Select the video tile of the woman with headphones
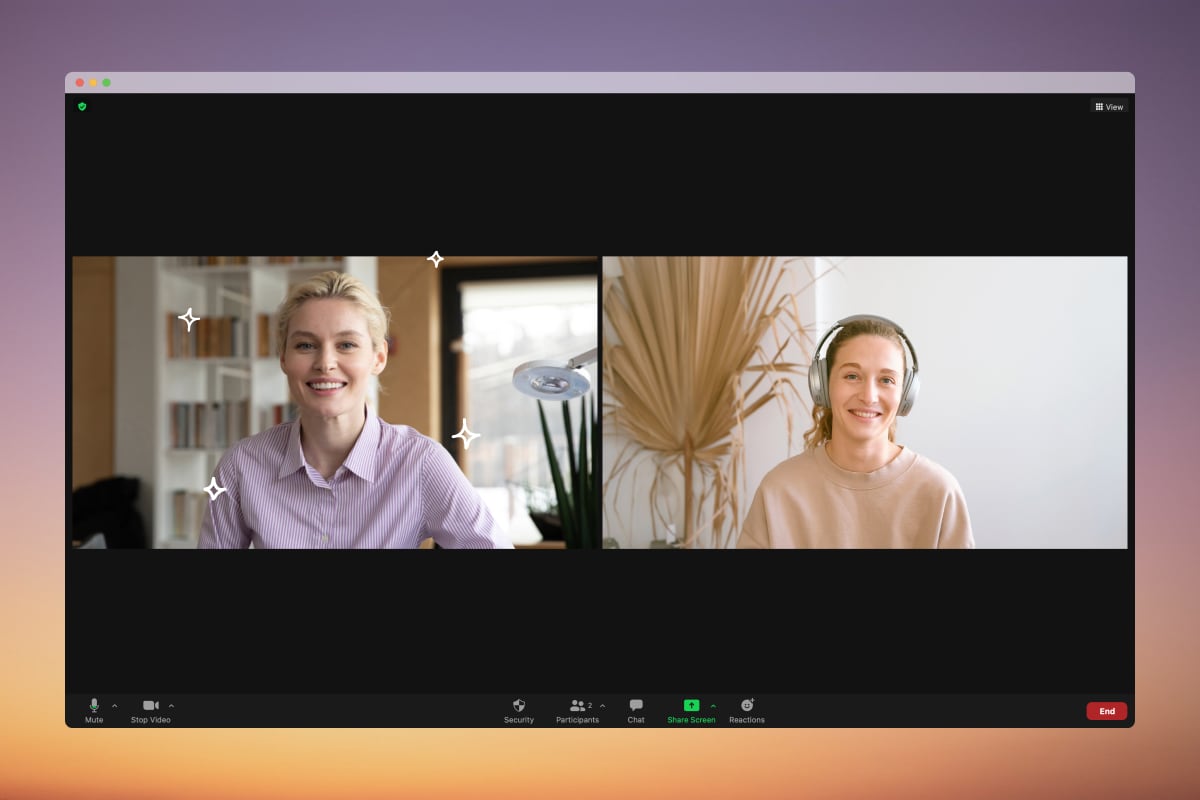 coord(865,402)
